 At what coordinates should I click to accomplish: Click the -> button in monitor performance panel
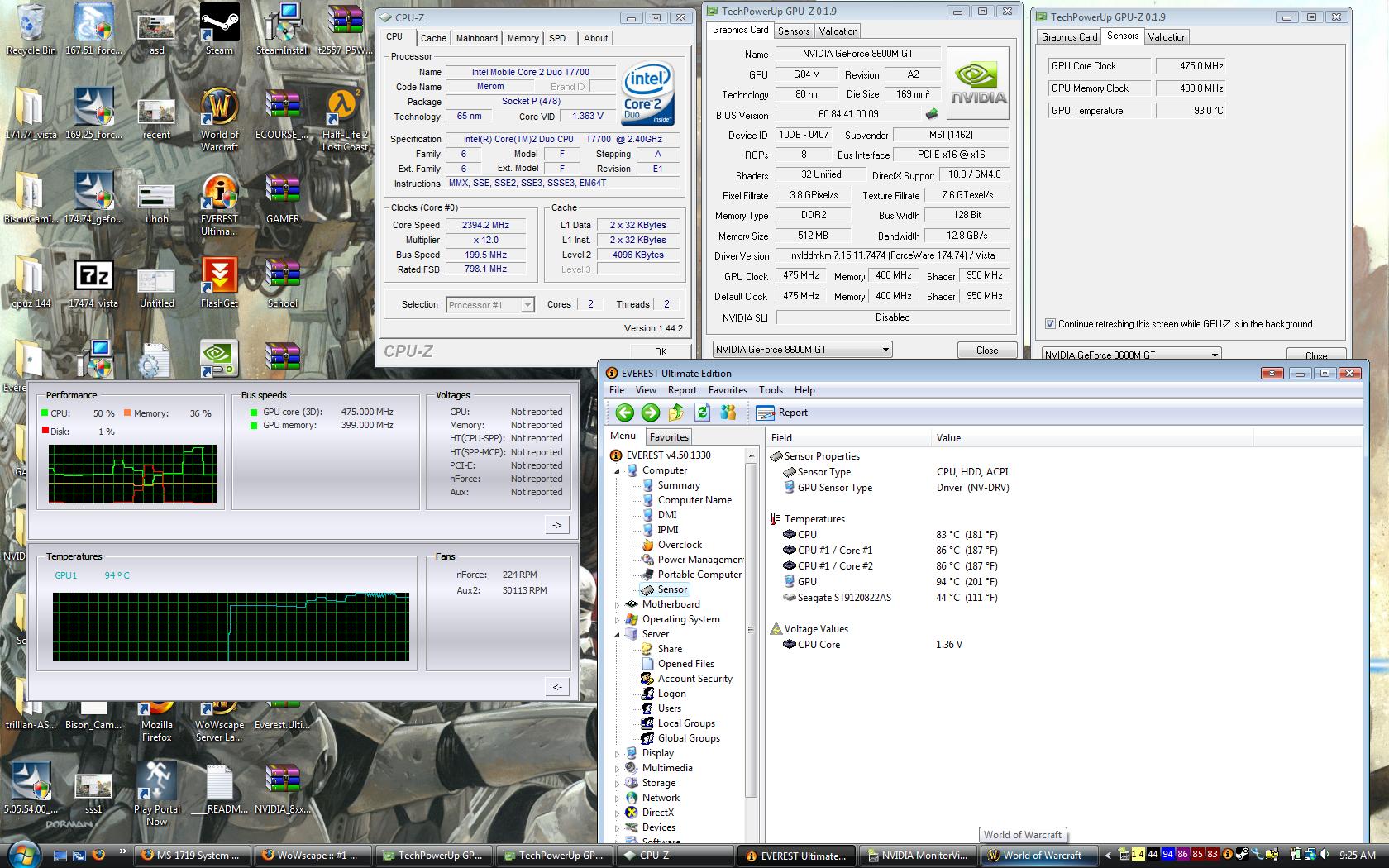pyautogui.click(x=557, y=525)
